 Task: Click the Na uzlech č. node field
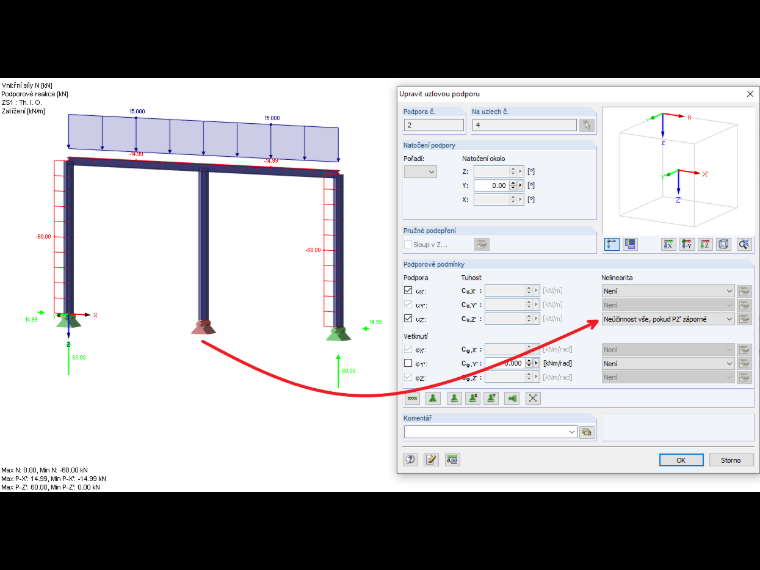coord(524,125)
